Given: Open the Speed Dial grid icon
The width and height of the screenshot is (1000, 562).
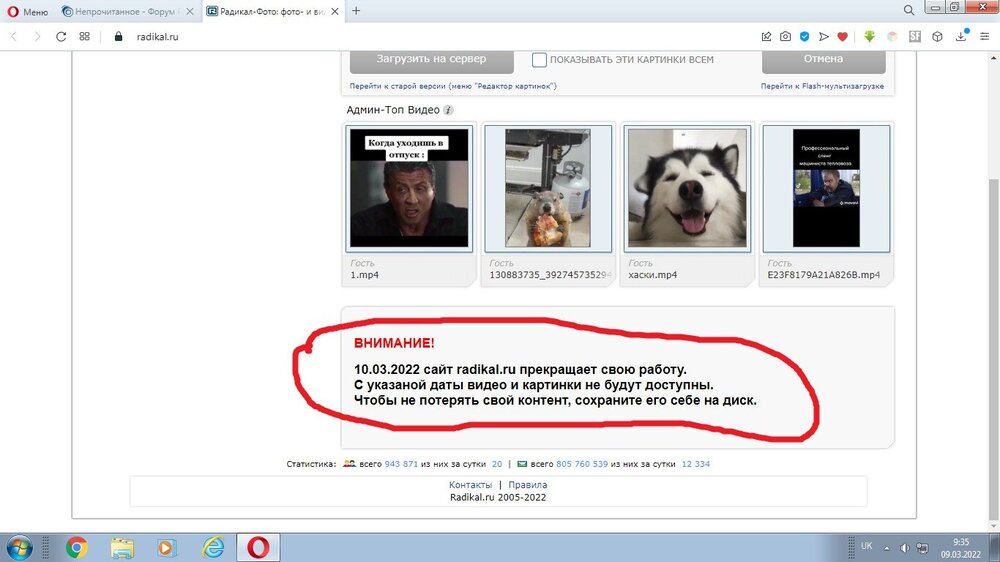Looking at the screenshot, I should 85,36.
